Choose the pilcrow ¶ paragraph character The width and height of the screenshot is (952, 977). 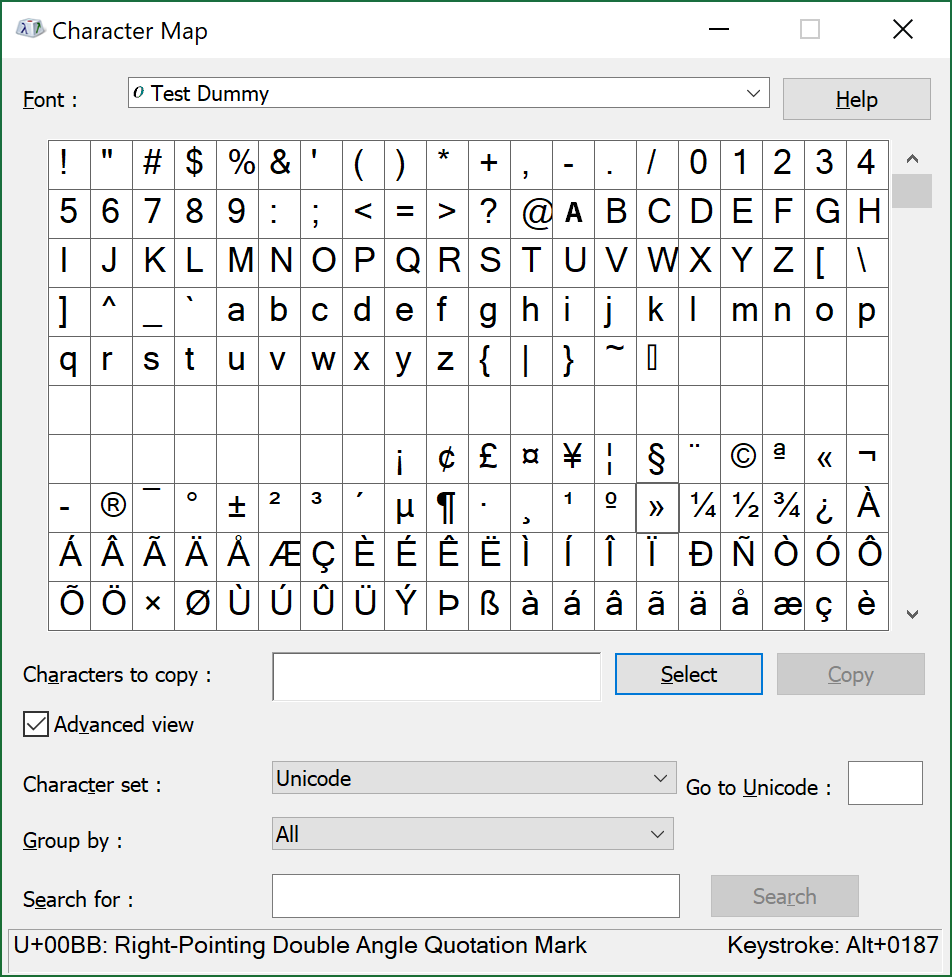coord(447,508)
